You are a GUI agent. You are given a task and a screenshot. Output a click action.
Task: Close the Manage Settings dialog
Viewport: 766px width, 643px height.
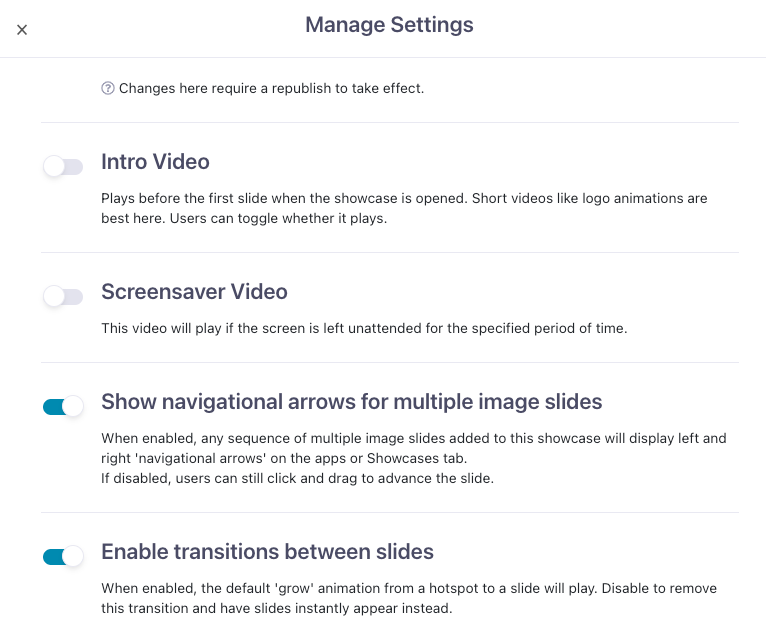coord(21,30)
